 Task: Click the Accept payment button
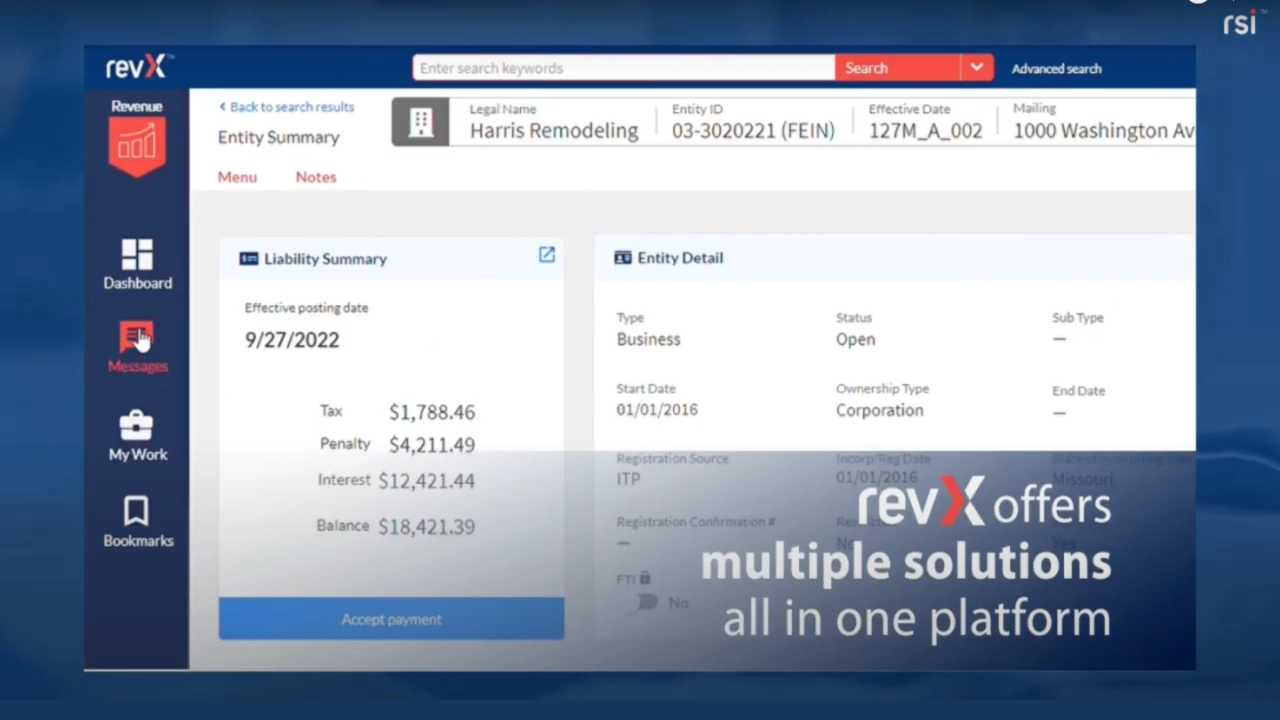tap(391, 619)
